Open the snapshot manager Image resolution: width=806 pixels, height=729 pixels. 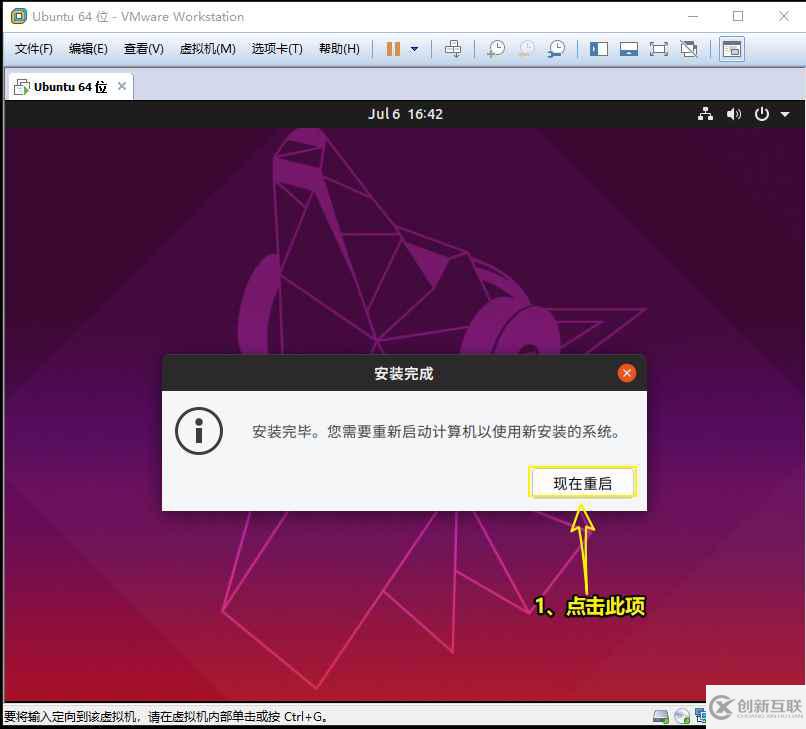coord(556,49)
